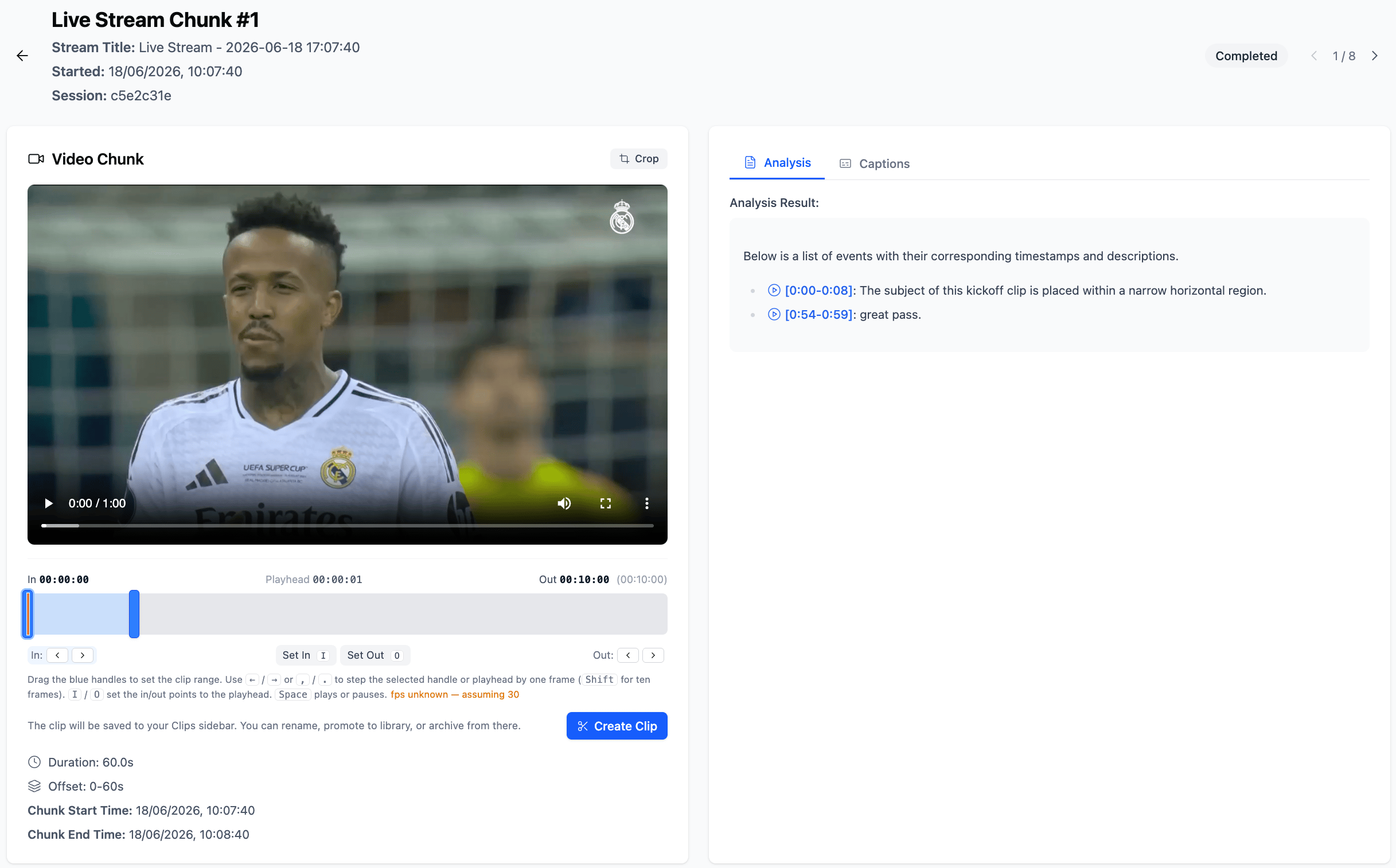Click the Session c5e2c31e text

coord(111,95)
